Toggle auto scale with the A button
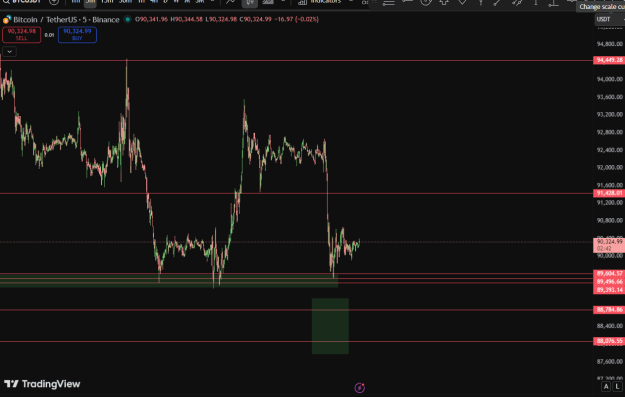The width and height of the screenshot is (625, 397). coord(606,386)
